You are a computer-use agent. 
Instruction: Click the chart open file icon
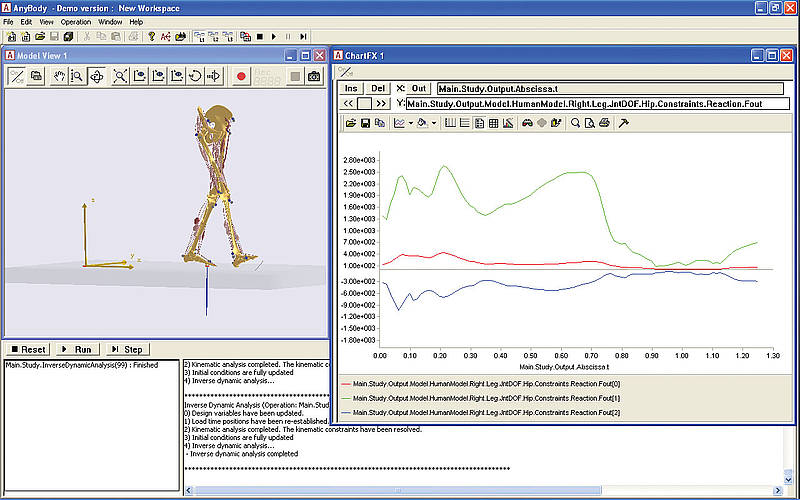pyautogui.click(x=351, y=123)
